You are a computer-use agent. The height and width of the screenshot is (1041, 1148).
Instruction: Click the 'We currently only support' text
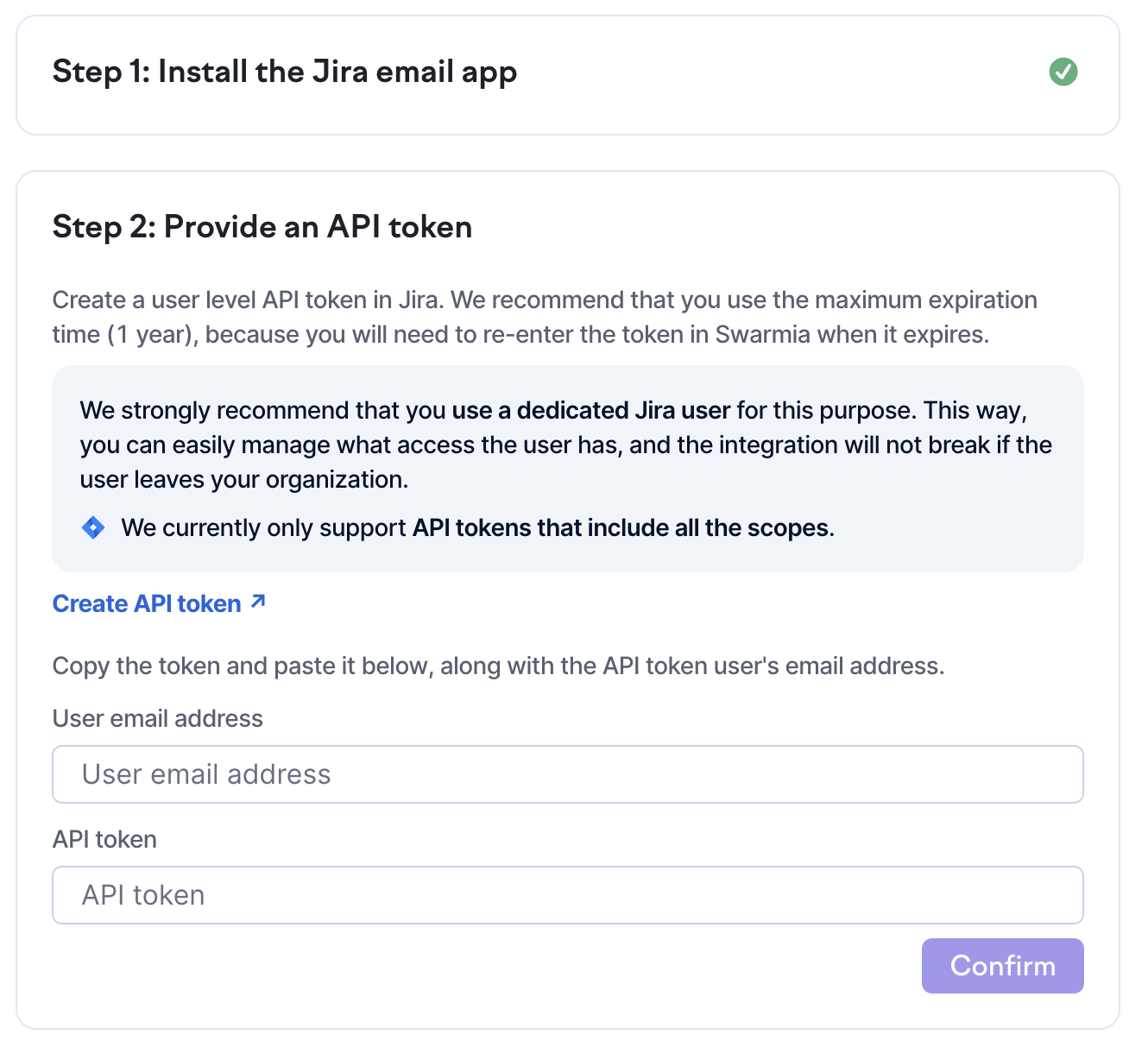click(x=263, y=527)
